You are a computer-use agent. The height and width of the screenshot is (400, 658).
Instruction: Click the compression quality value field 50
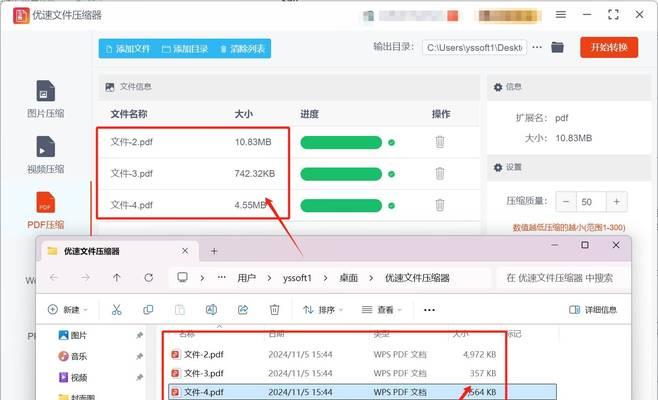pyautogui.click(x=591, y=202)
